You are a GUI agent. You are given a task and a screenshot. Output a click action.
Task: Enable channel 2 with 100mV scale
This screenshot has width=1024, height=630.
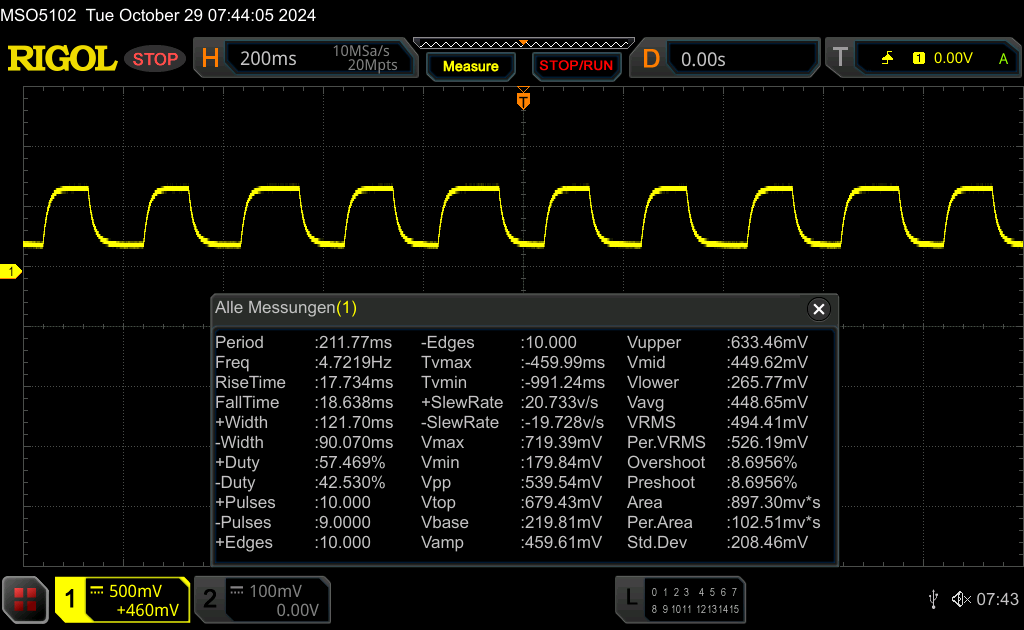tap(262, 599)
